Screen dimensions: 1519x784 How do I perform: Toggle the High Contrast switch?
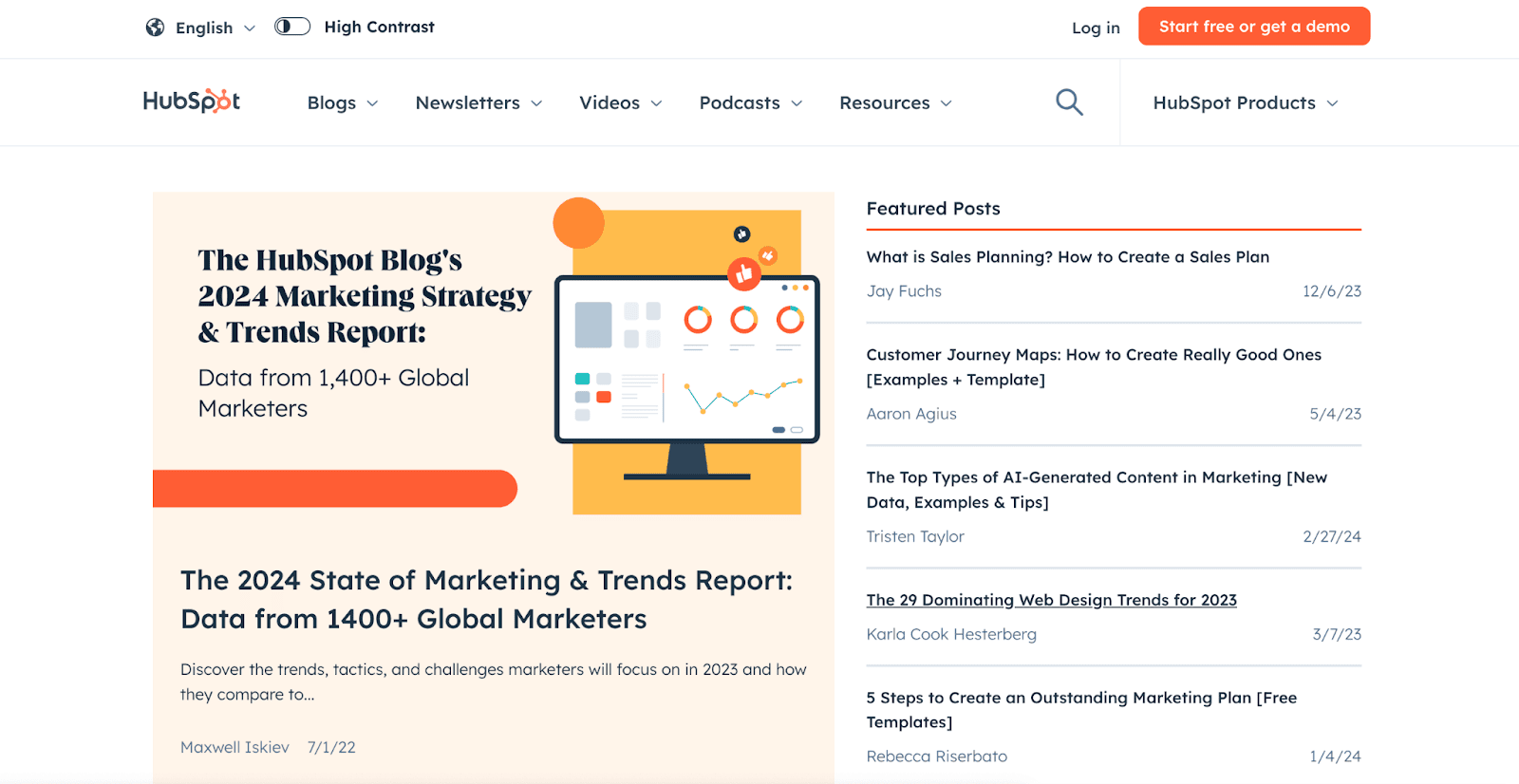coord(292,27)
